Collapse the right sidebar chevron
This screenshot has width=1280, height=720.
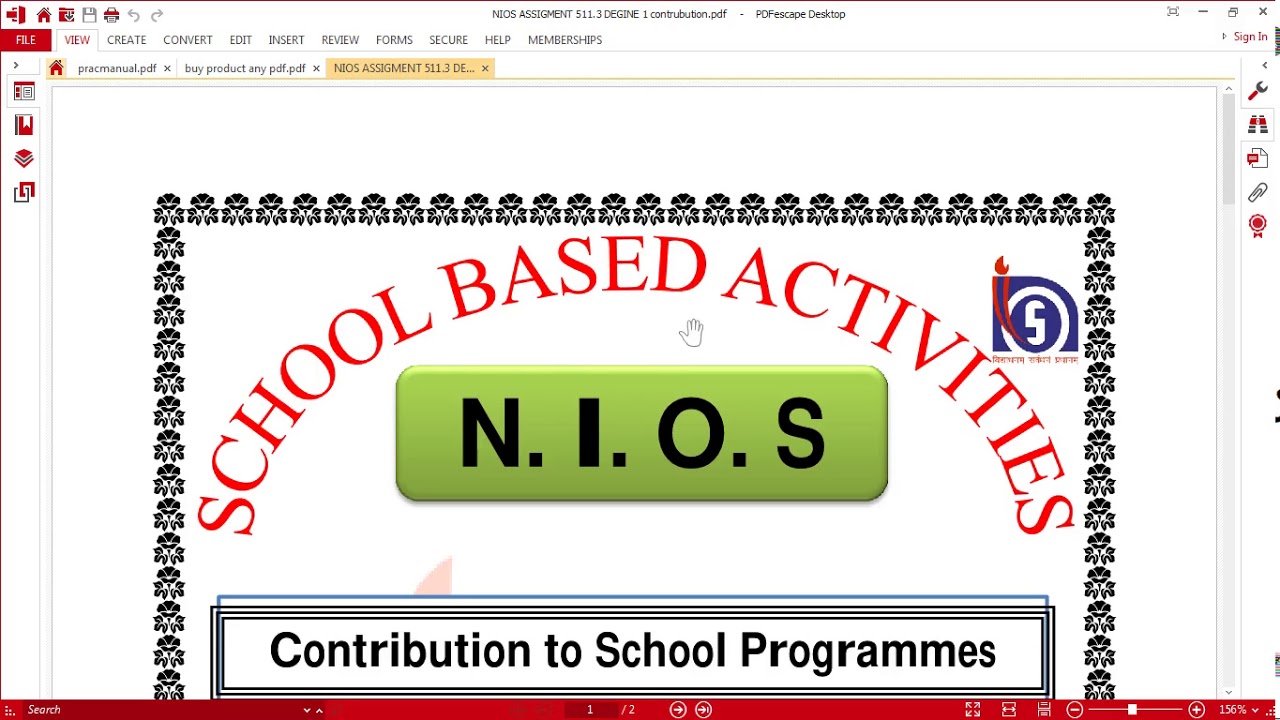tap(1265, 66)
